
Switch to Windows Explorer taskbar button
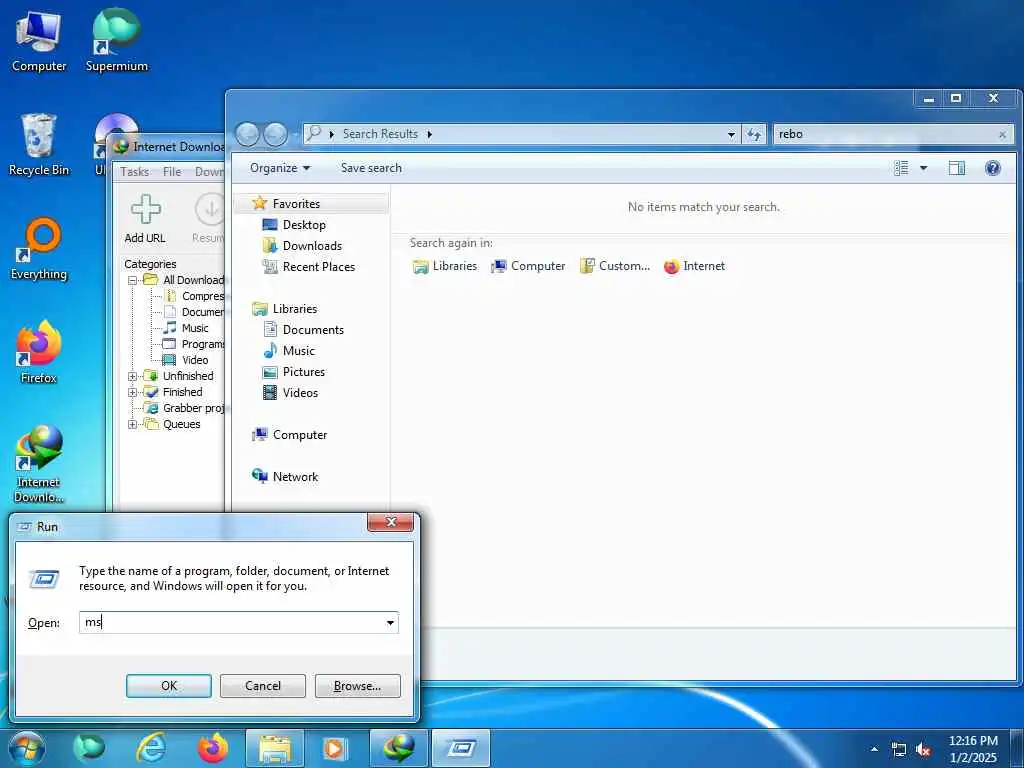(x=275, y=748)
